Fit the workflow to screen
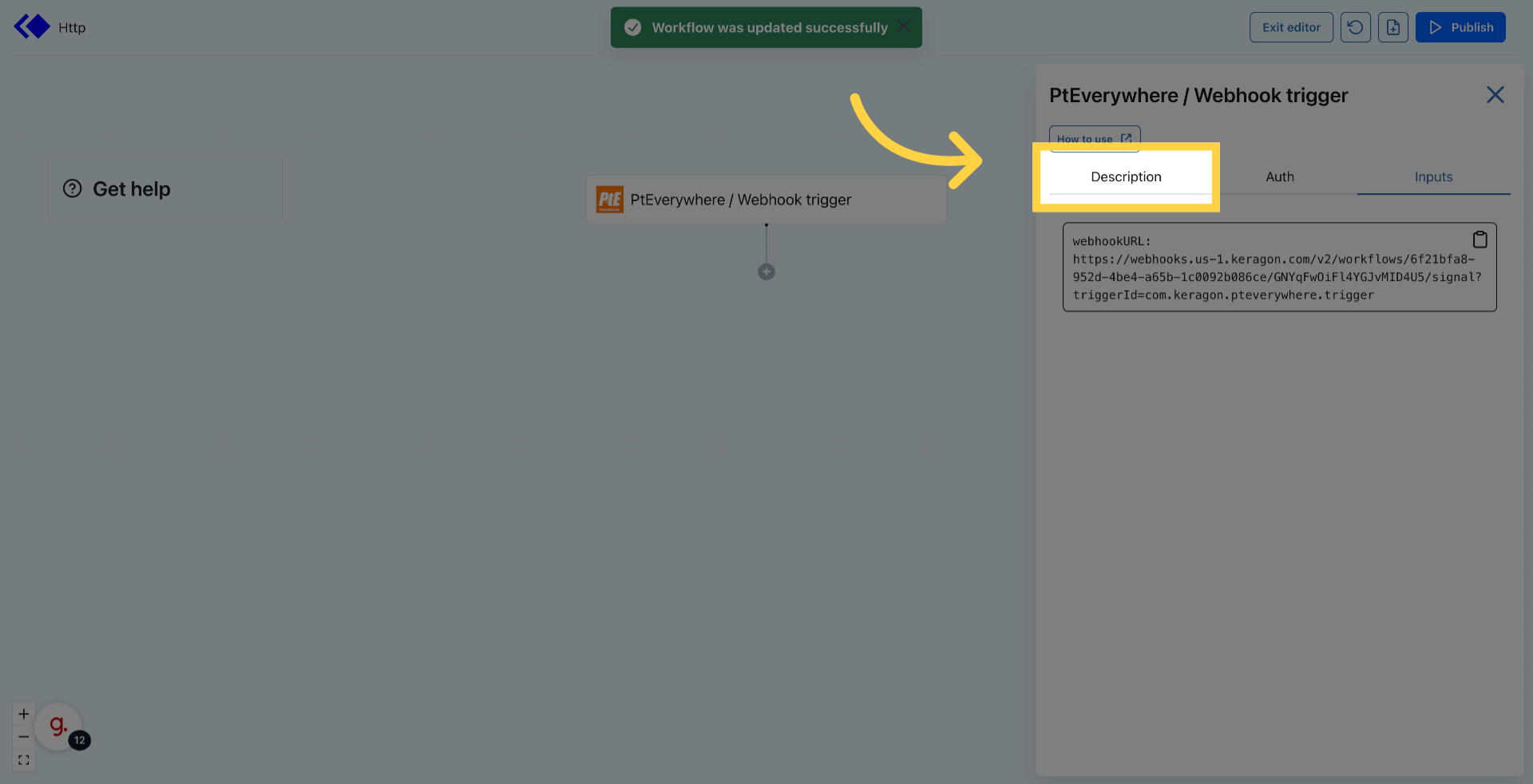This screenshot has height=784, width=1533. click(23, 759)
